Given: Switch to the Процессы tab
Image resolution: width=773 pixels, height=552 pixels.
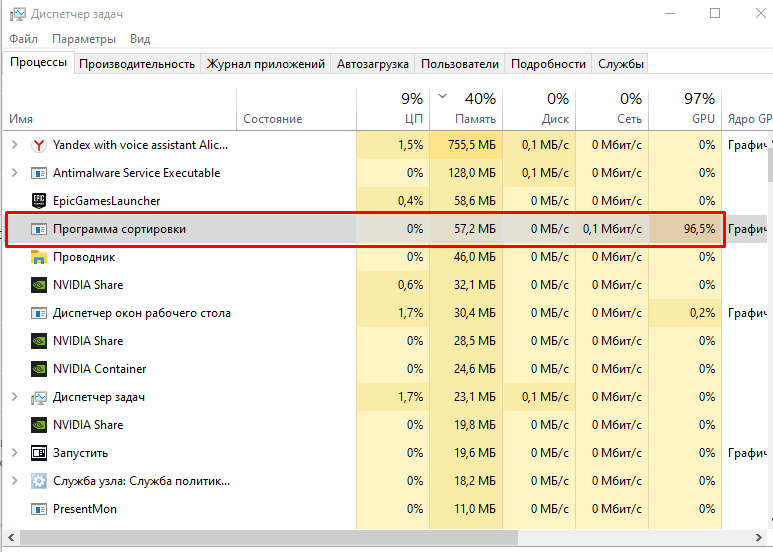Looking at the screenshot, I should click(x=38, y=63).
